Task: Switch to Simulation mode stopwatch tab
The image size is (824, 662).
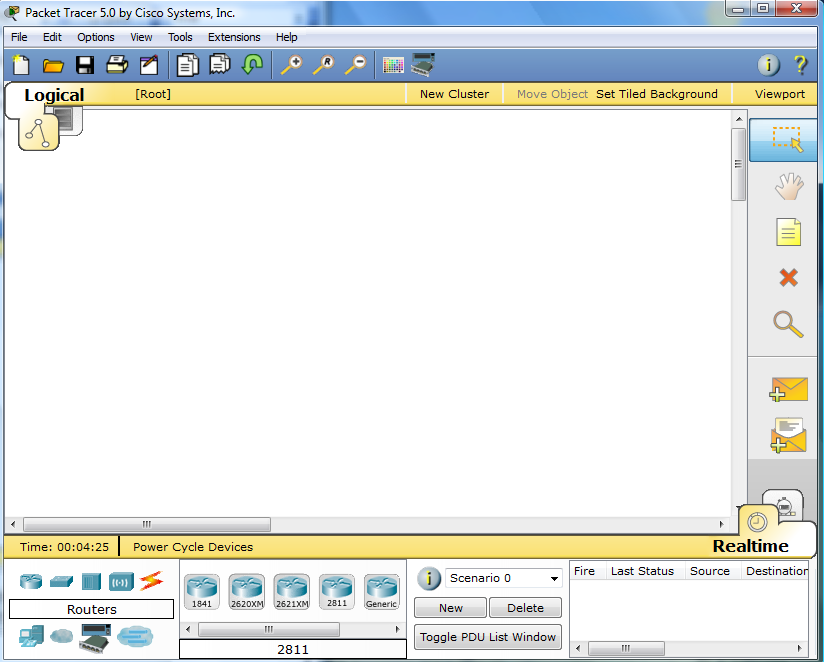Action: click(784, 505)
